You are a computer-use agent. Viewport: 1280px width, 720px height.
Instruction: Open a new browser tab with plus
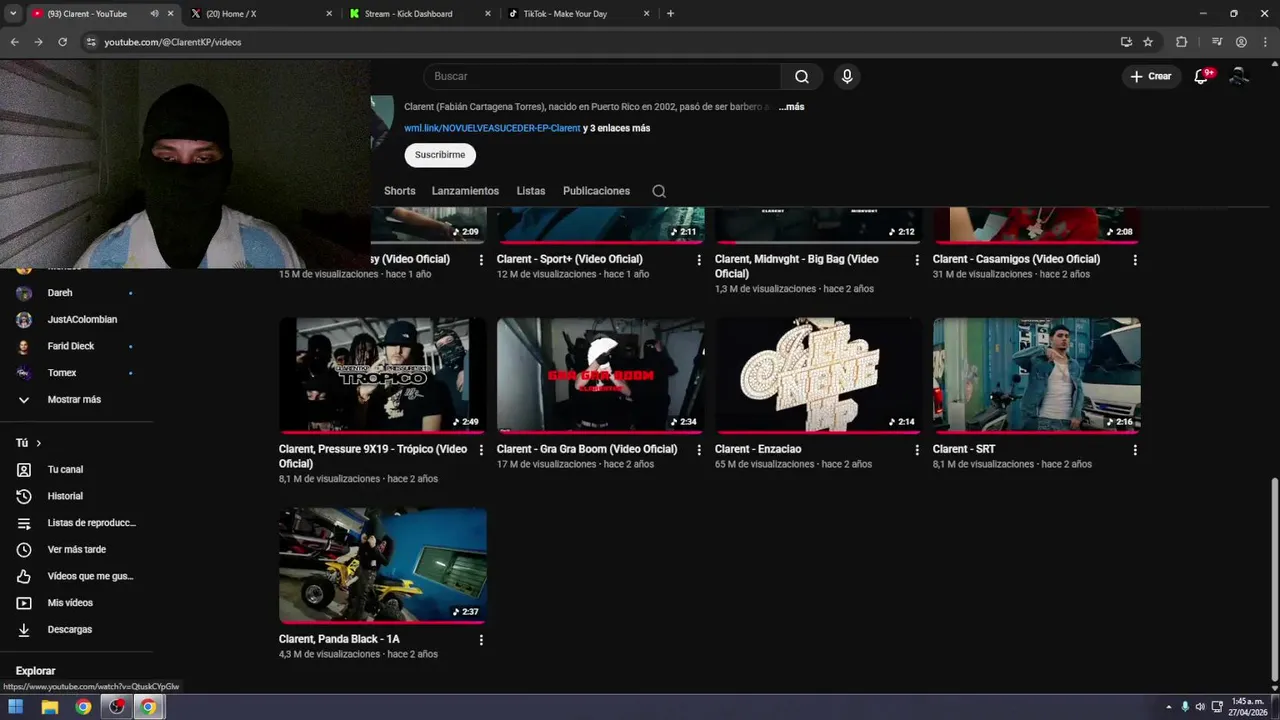point(670,14)
